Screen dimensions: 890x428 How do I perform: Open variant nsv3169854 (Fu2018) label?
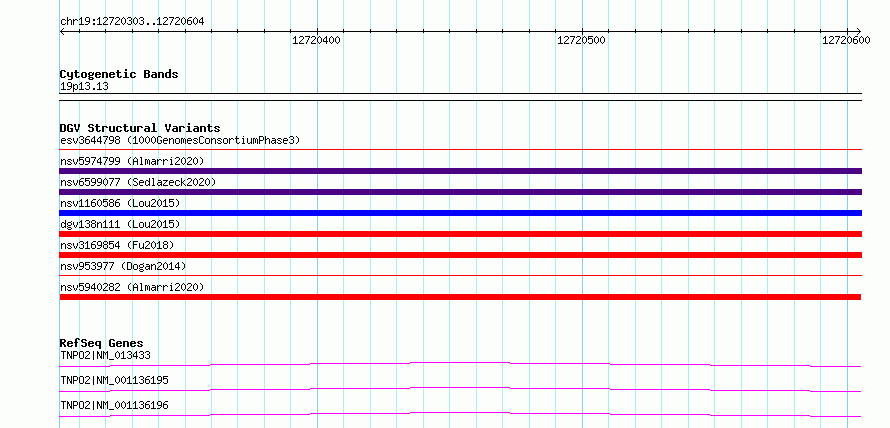117,245
